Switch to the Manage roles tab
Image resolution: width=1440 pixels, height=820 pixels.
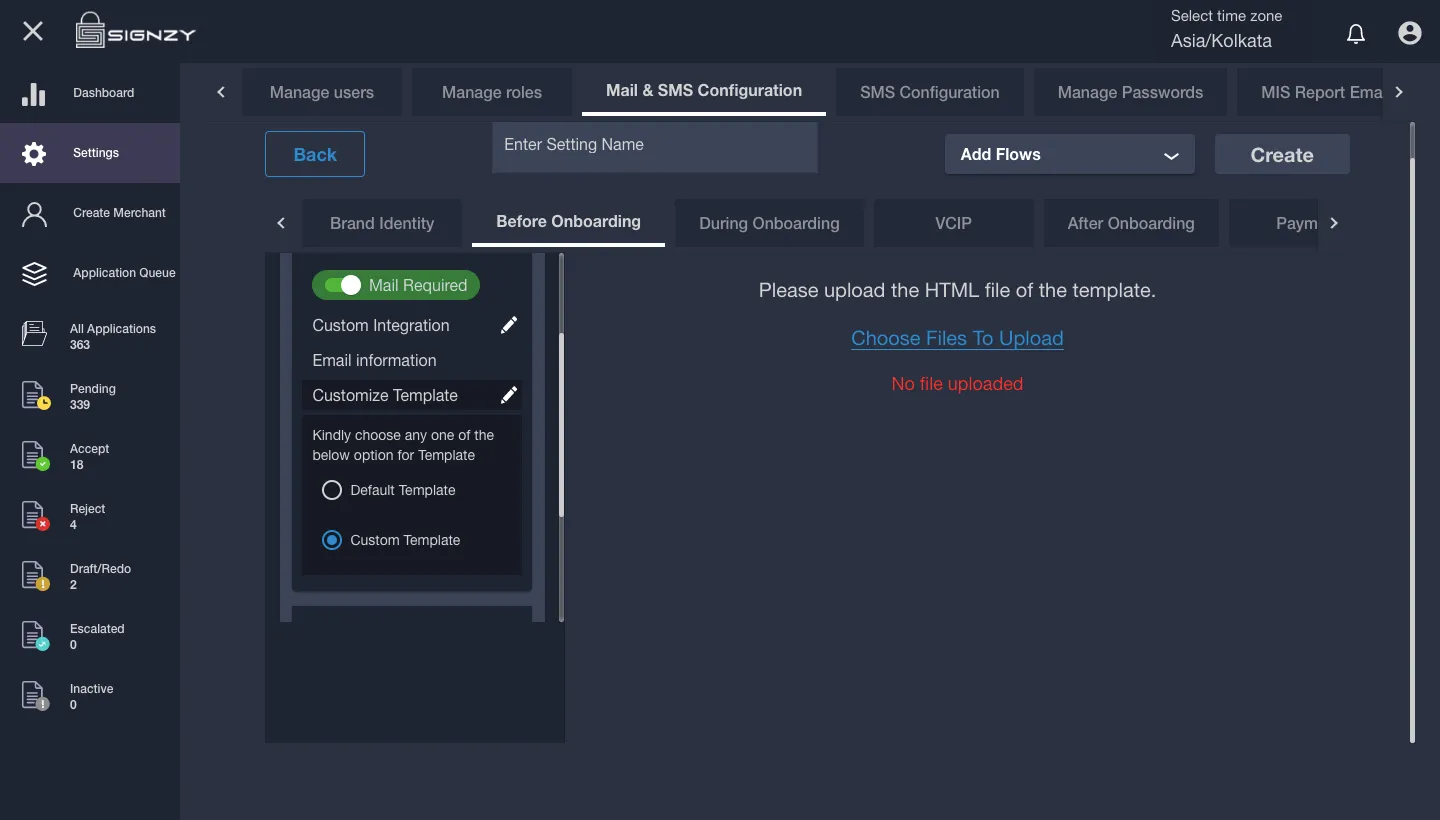click(x=492, y=92)
